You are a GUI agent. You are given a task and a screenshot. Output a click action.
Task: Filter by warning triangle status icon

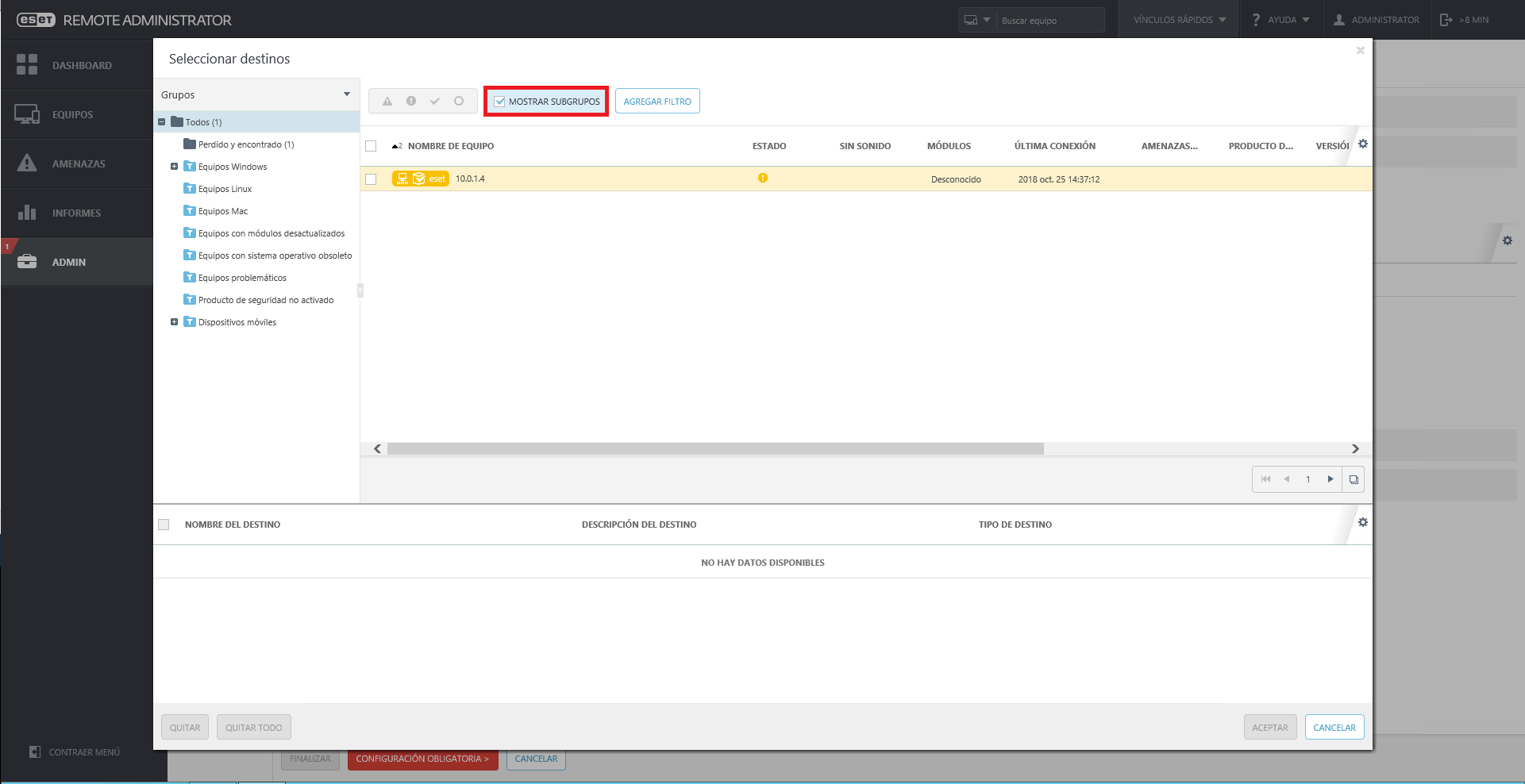387,101
